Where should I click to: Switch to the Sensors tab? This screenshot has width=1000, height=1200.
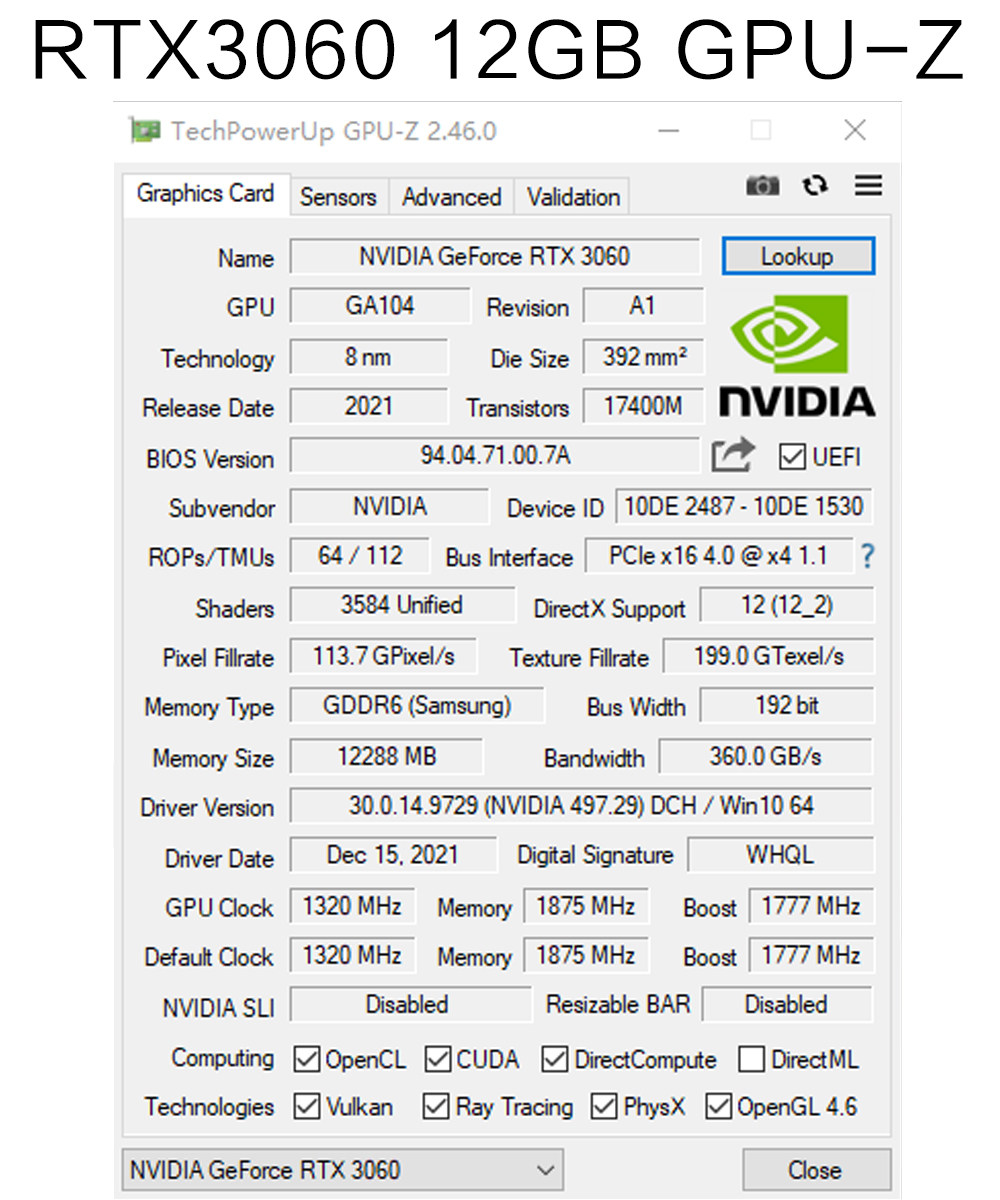[338, 197]
